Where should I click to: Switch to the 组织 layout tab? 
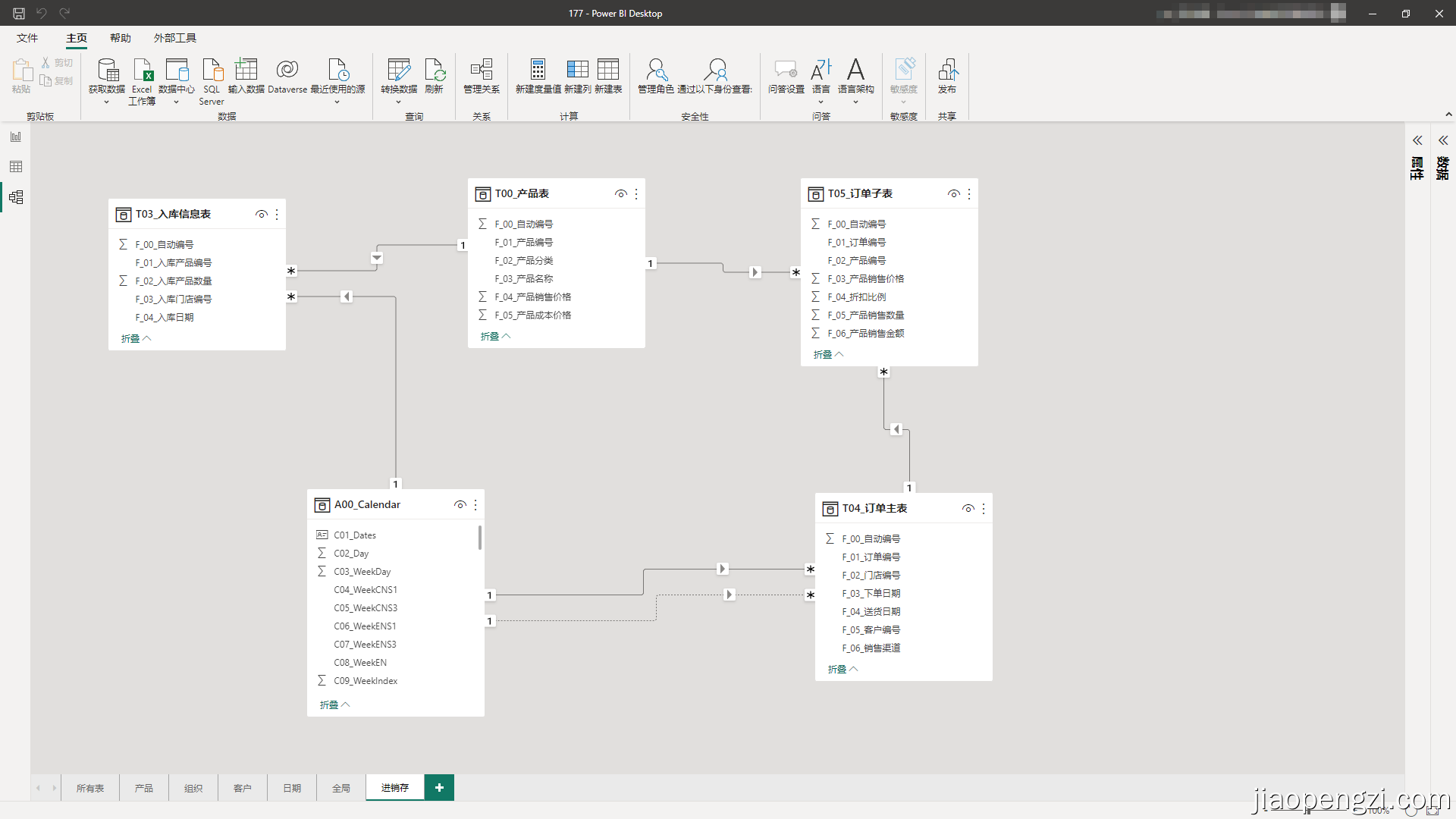193,788
